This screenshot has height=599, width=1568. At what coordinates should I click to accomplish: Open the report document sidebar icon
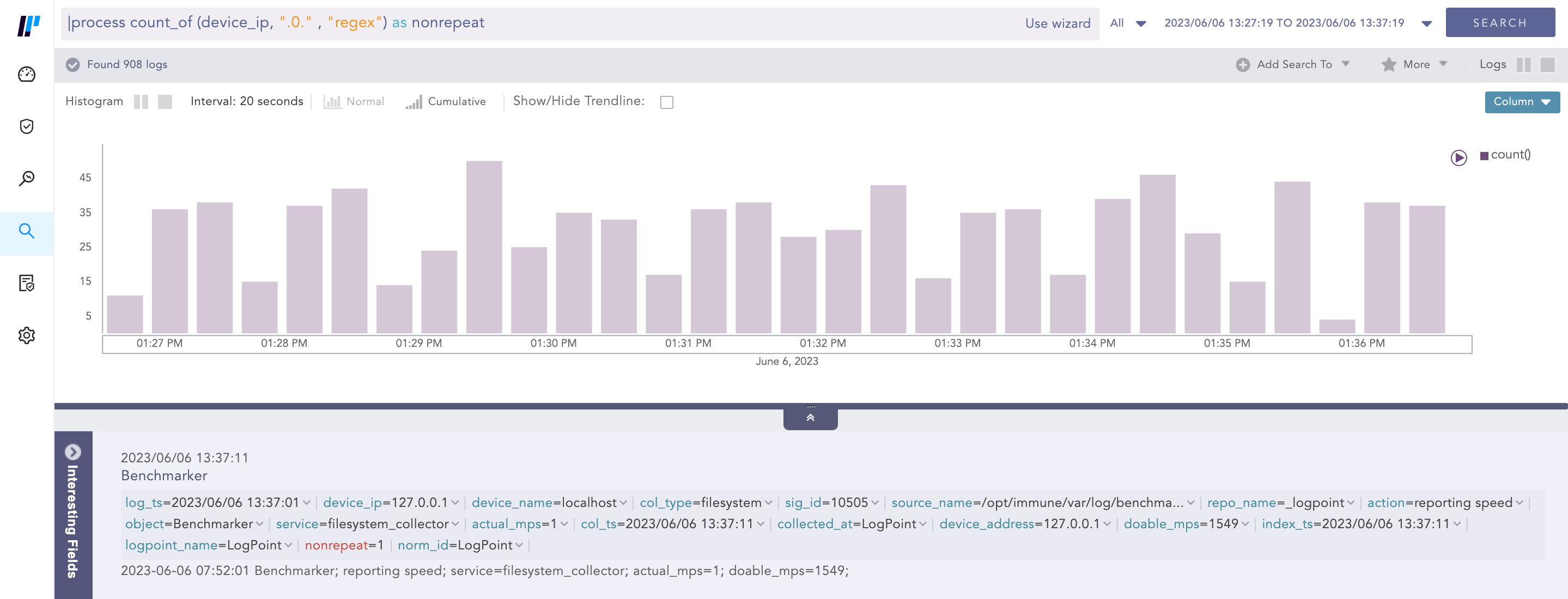point(27,283)
